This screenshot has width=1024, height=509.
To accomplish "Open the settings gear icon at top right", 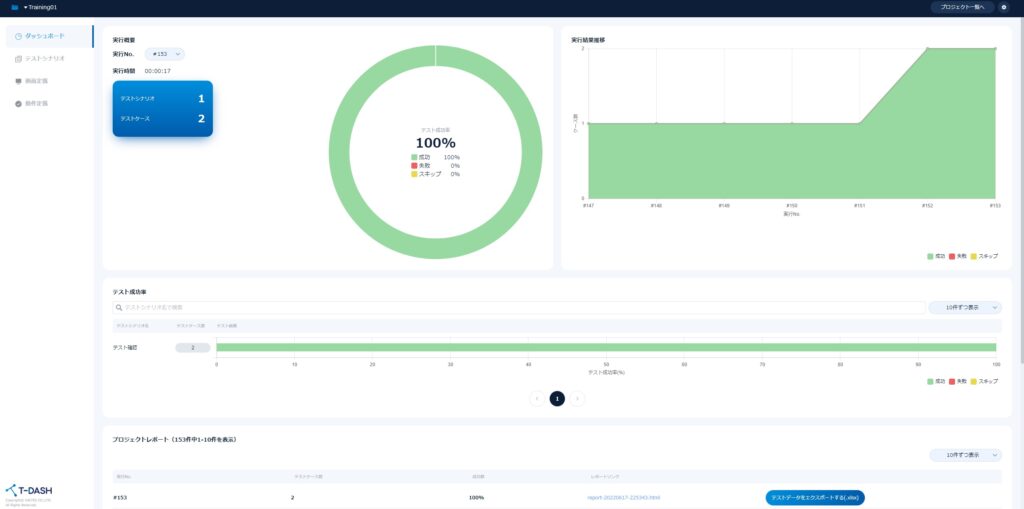I will [x=1004, y=7].
